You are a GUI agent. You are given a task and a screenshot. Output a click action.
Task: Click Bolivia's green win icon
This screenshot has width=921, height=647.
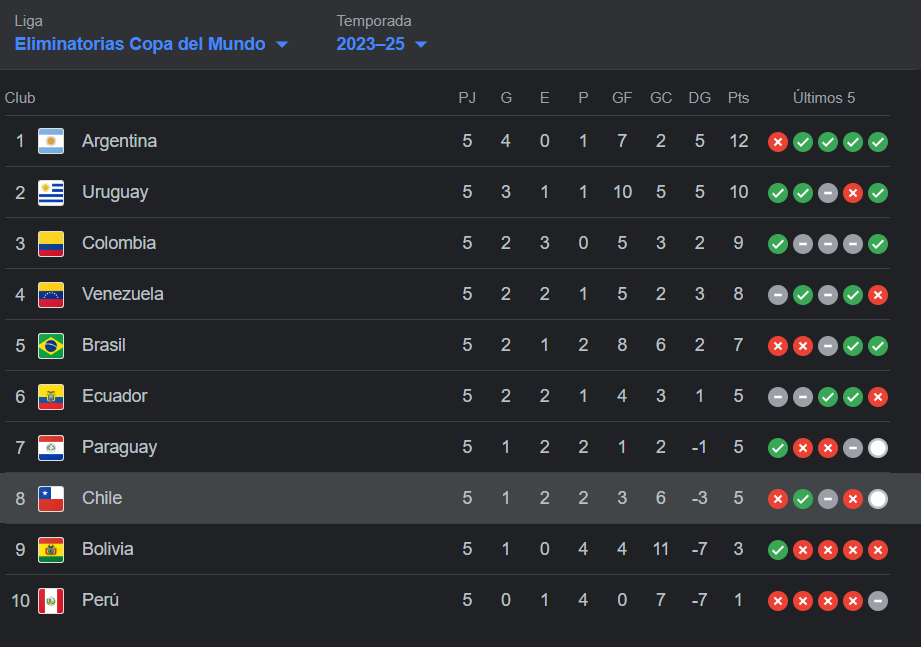click(x=778, y=550)
